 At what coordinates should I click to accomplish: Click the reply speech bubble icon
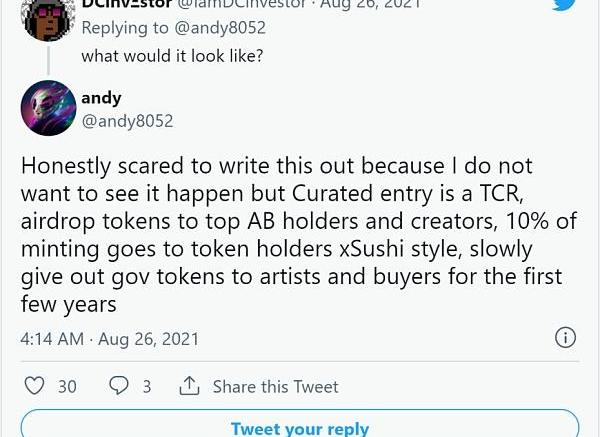click(x=118, y=386)
